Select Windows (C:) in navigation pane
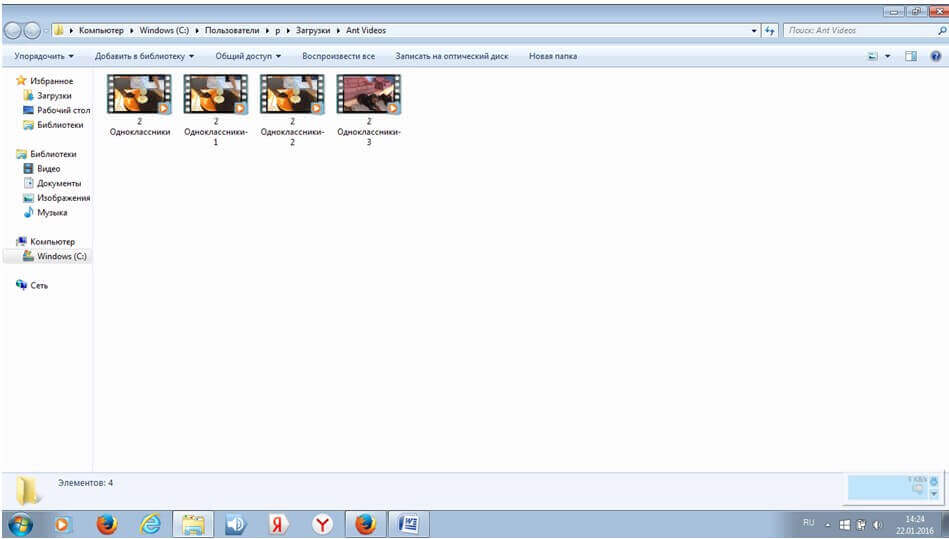This screenshot has width=949, height=539. coord(61,256)
